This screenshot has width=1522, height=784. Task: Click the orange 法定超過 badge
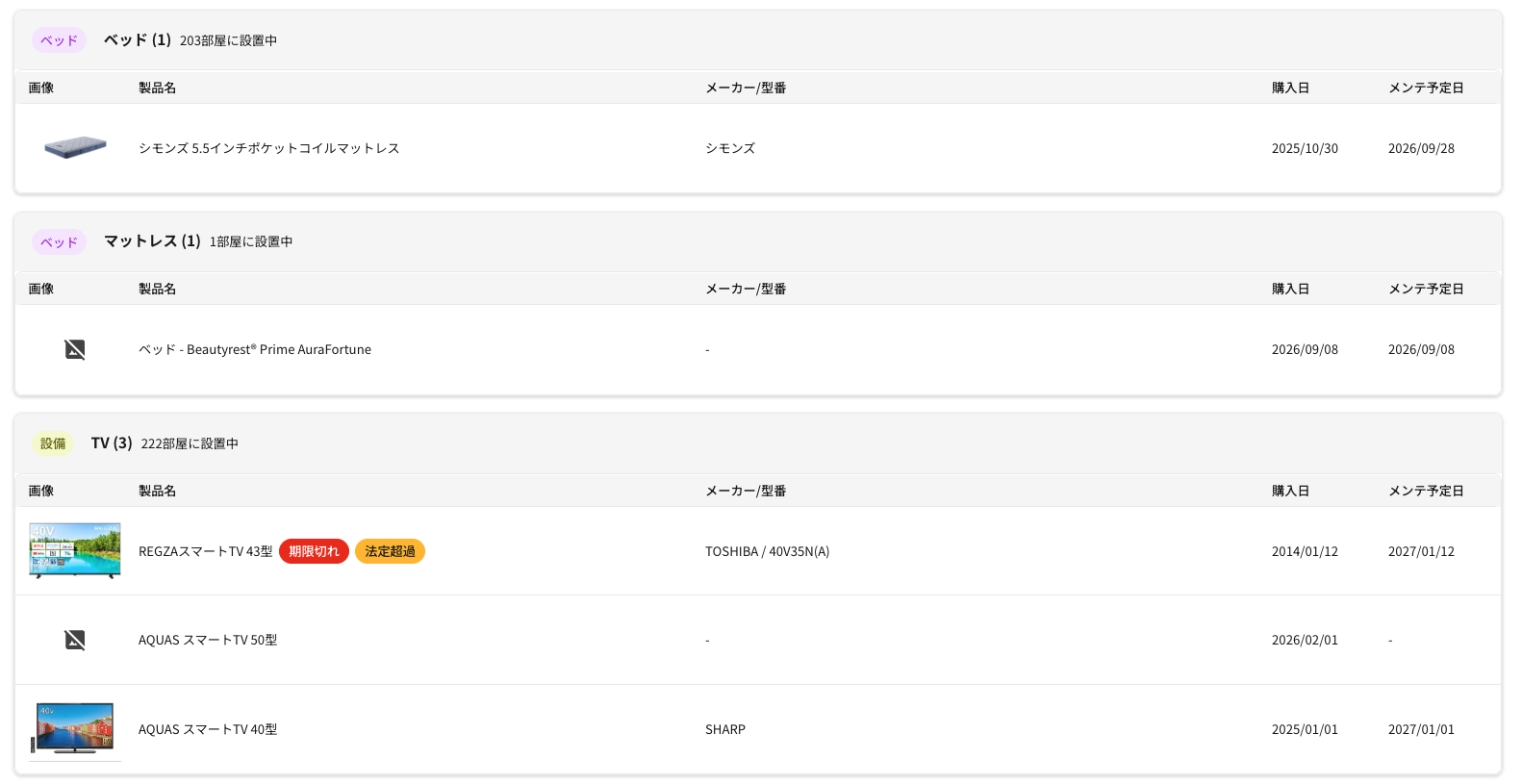[390, 551]
